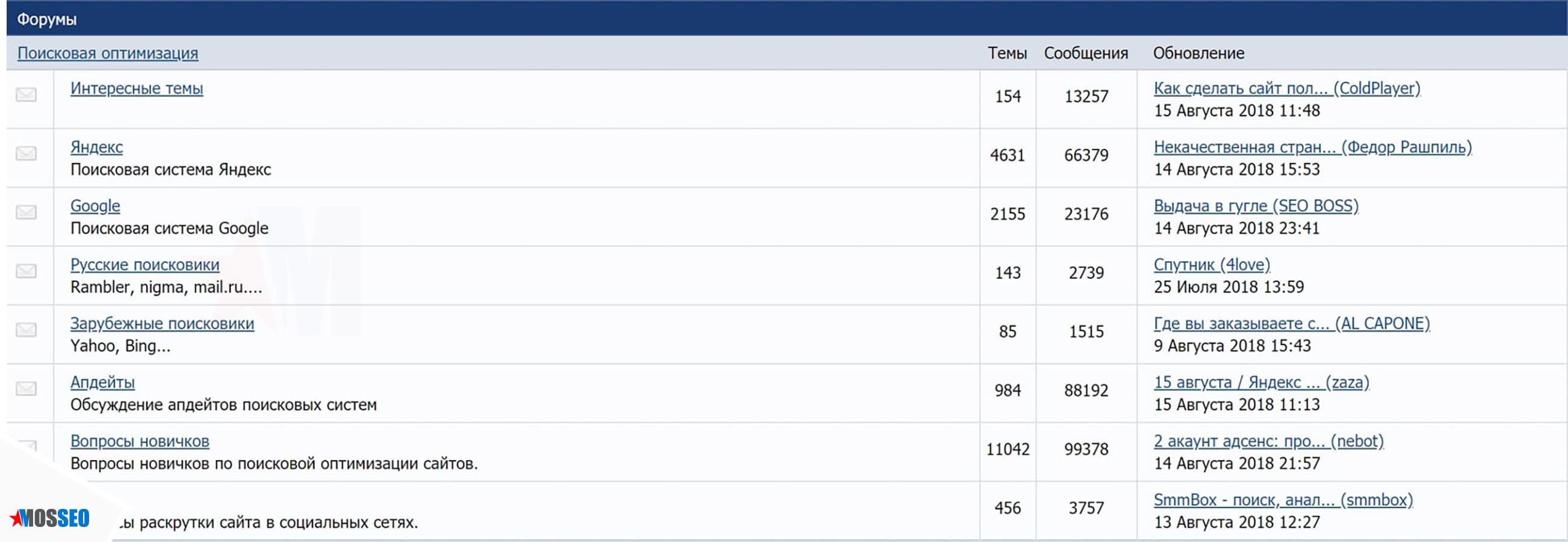Open latest post by ColdPlayer
Screen dimensions: 1568x542
pyautogui.click(x=1286, y=89)
